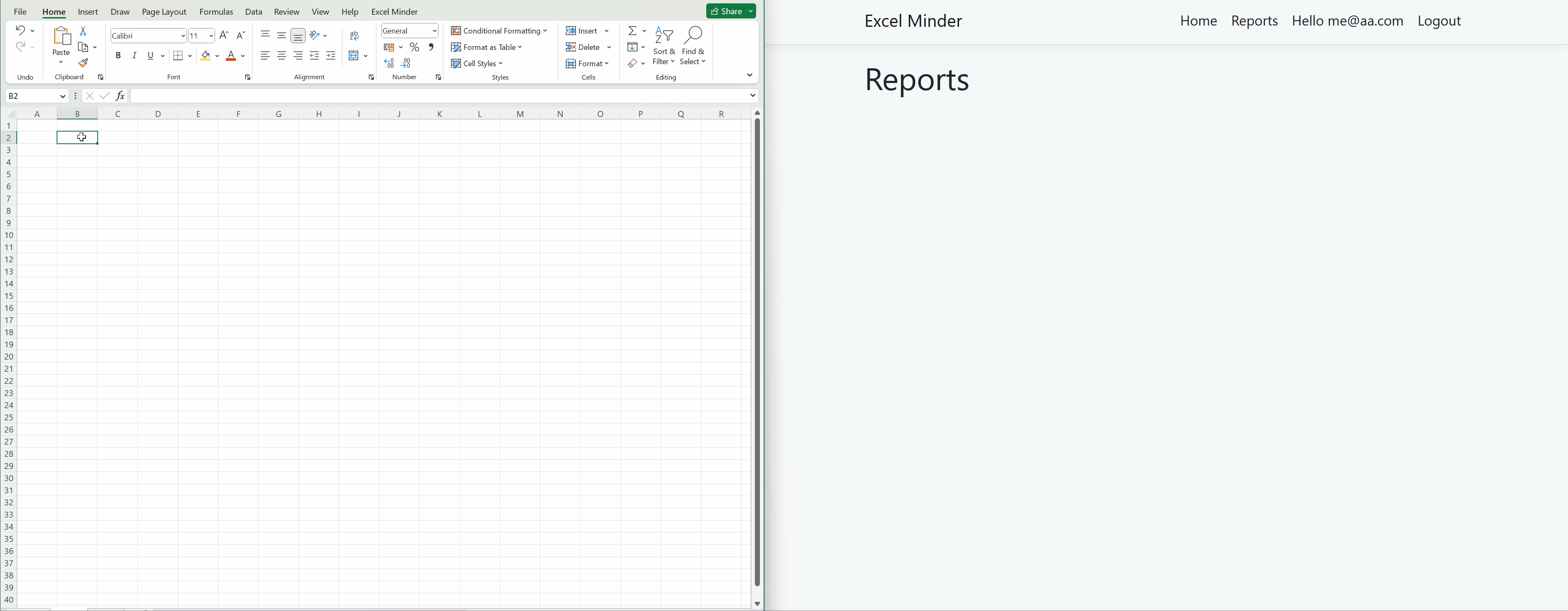
Task: Click the Format Painter brush icon
Action: pyautogui.click(x=83, y=63)
